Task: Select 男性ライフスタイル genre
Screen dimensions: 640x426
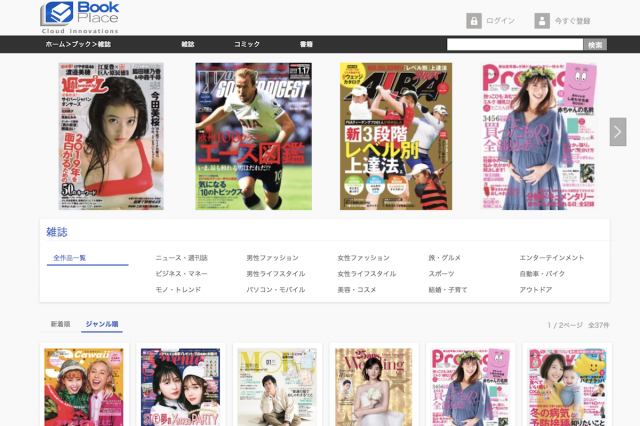Action: [x=276, y=274]
